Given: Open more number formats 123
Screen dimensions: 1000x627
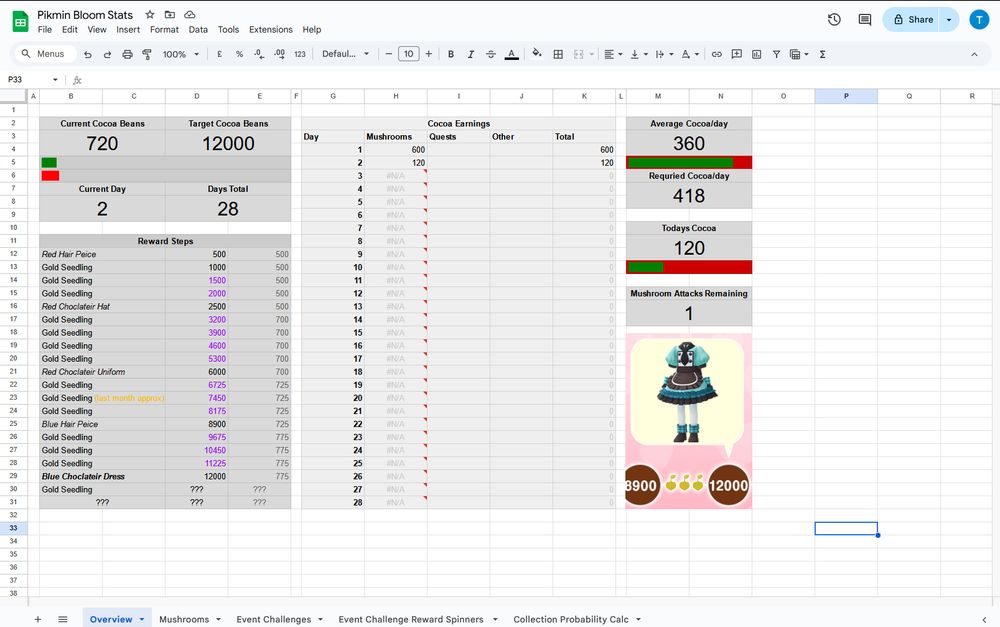Looking at the screenshot, I should [300, 54].
